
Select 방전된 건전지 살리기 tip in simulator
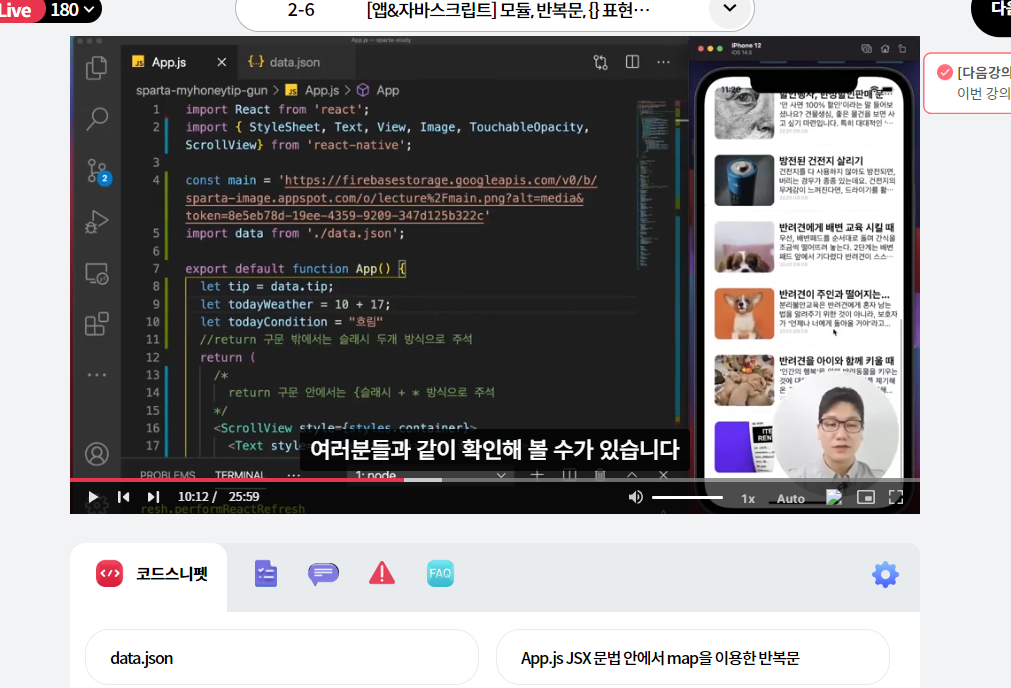806,180
